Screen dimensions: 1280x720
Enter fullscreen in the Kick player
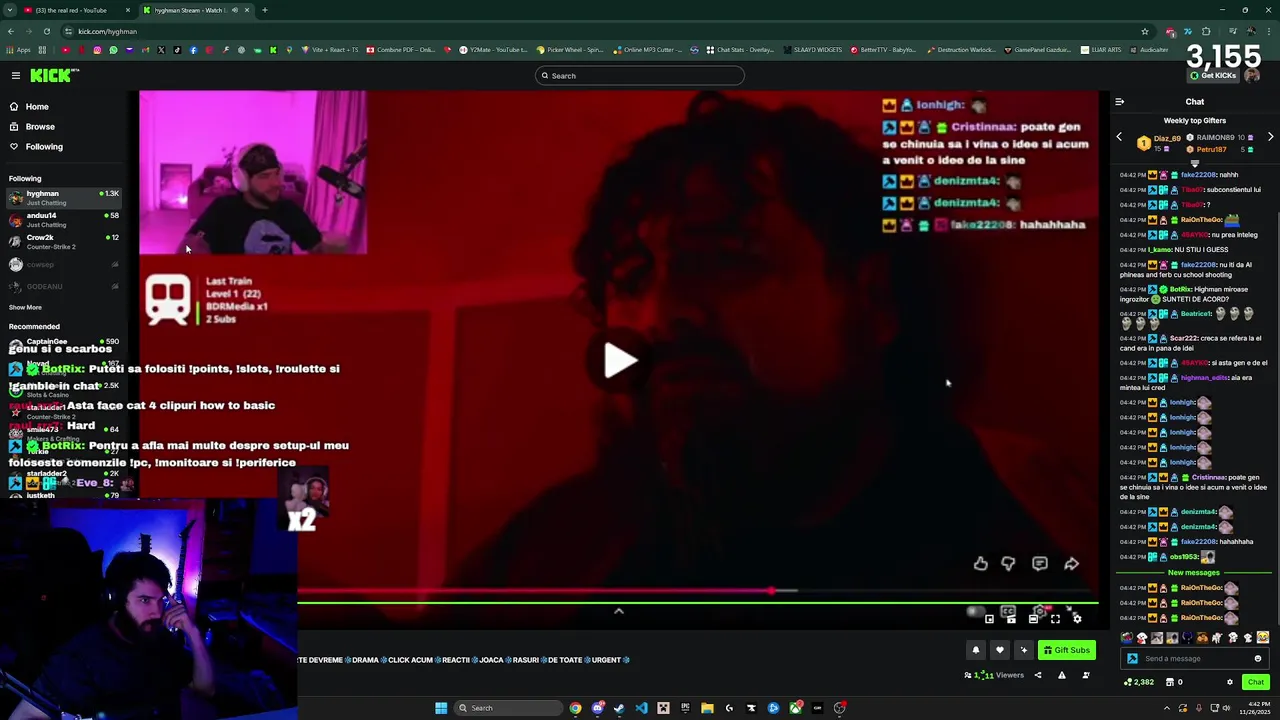click(x=1055, y=619)
